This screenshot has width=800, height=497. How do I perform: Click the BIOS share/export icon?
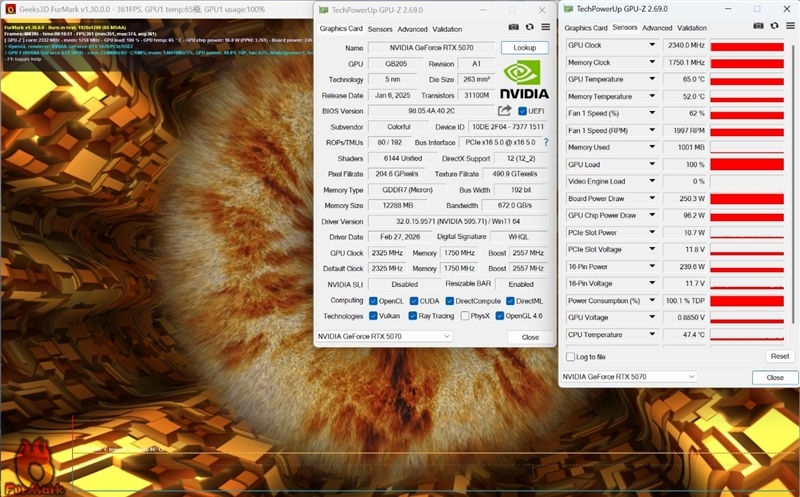(504, 111)
